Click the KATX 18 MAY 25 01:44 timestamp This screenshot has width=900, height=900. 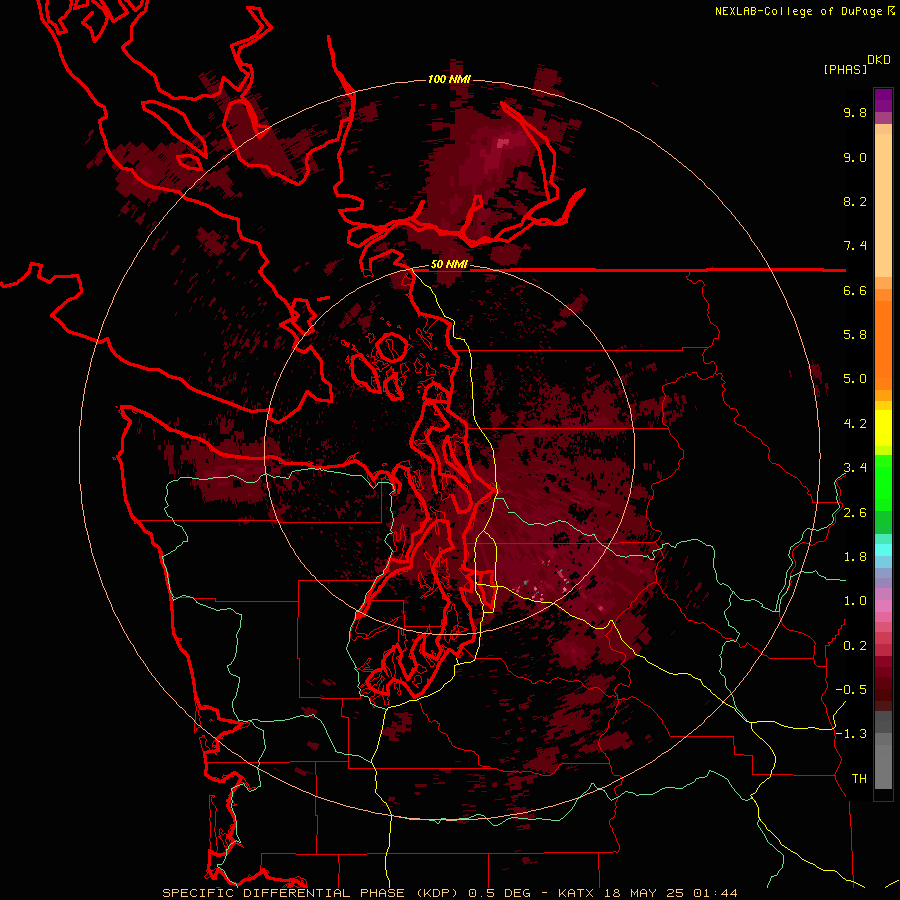pyautogui.click(x=647, y=893)
